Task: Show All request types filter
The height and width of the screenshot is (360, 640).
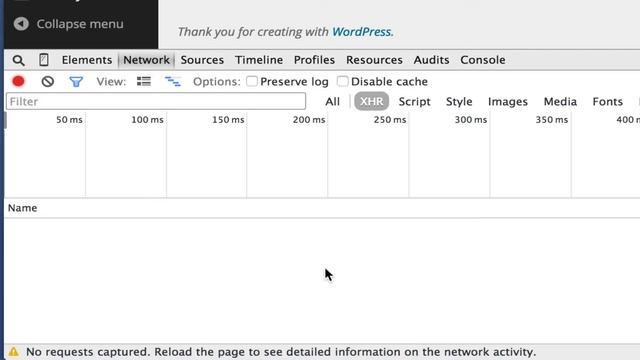Action: (332, 102)
